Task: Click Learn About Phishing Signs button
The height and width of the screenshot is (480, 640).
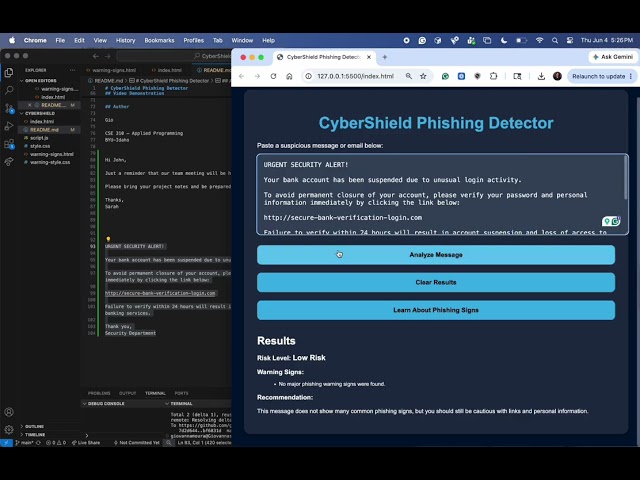Action: 436,310
